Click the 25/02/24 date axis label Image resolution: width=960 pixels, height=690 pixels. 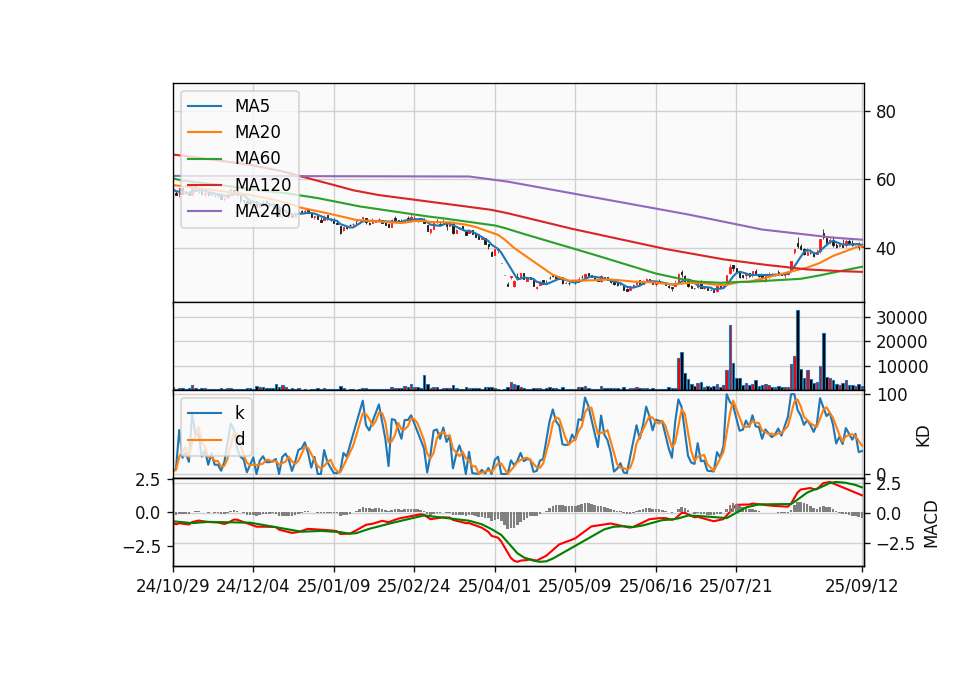click(x=414, y=586)
